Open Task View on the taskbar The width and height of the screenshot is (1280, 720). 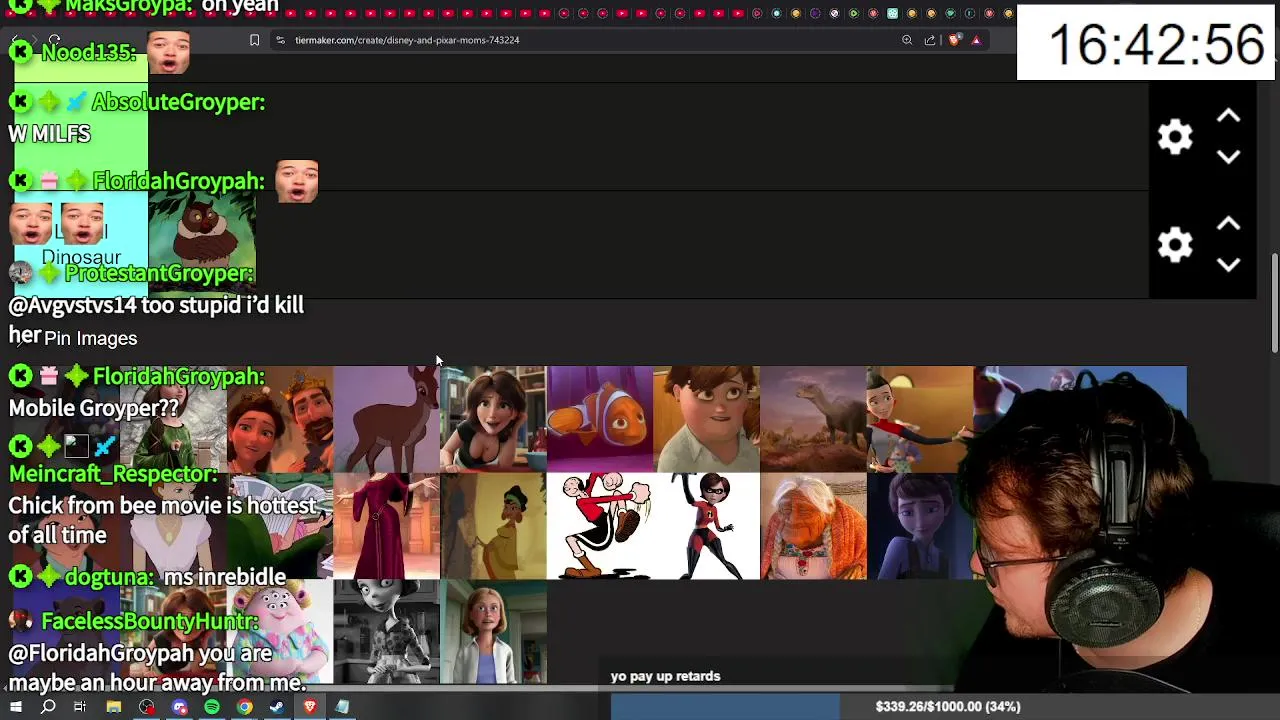point(80,707)
